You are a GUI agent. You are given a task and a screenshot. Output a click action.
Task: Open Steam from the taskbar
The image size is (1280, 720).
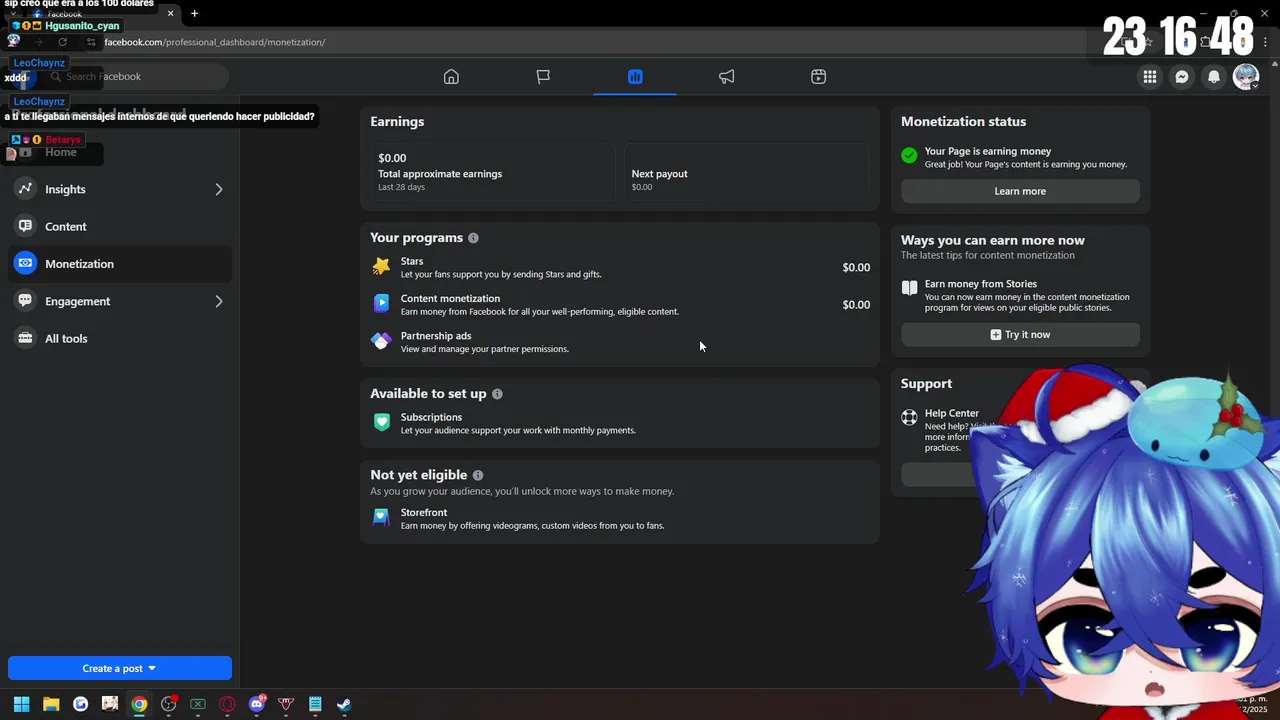pyautogui.click(x=344, y=704)
